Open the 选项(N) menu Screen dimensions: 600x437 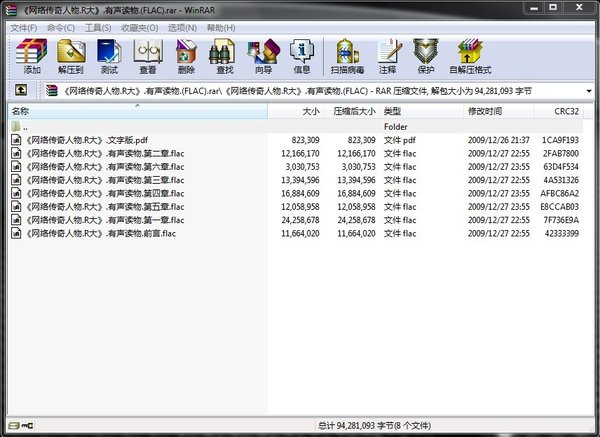pos(182,28)
